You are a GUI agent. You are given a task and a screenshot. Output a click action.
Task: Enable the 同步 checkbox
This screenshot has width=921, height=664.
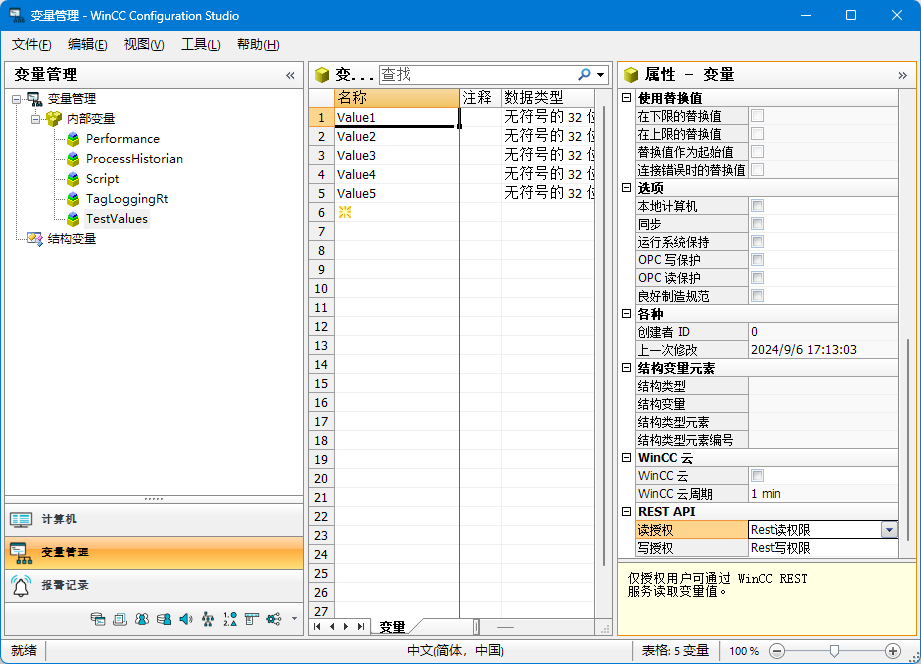pyautogui.click(x=758, y=224)
